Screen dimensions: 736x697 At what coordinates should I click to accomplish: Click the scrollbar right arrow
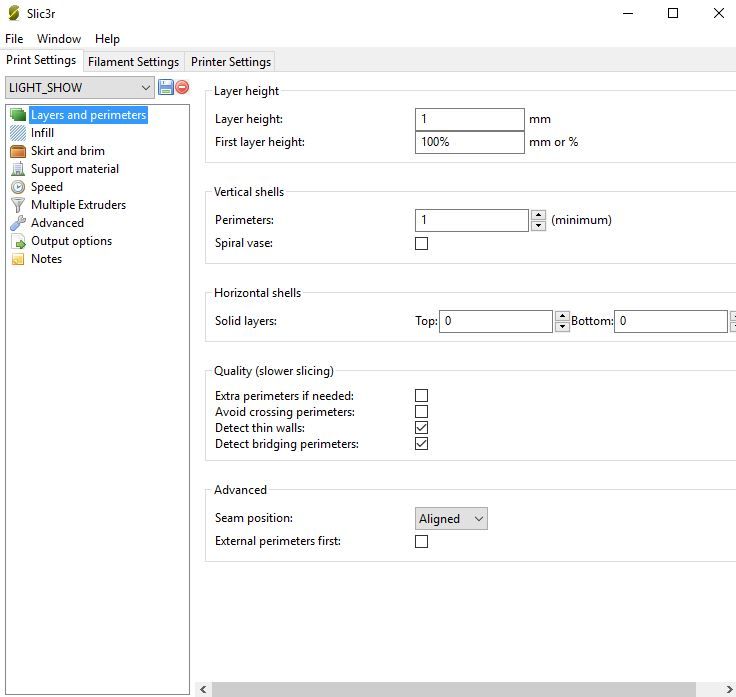point(729,689)
